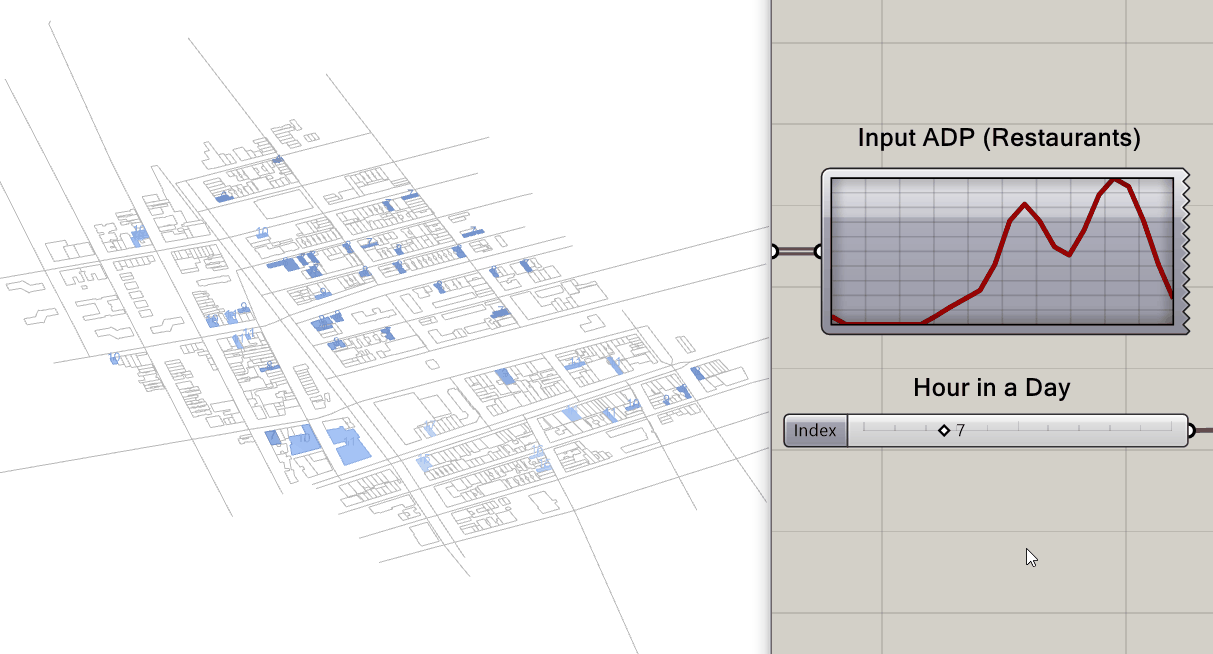Click the first, lower peak of the red curve
The width and height of the screenshot is (1213, 654).
click(x=1025, y=205)
